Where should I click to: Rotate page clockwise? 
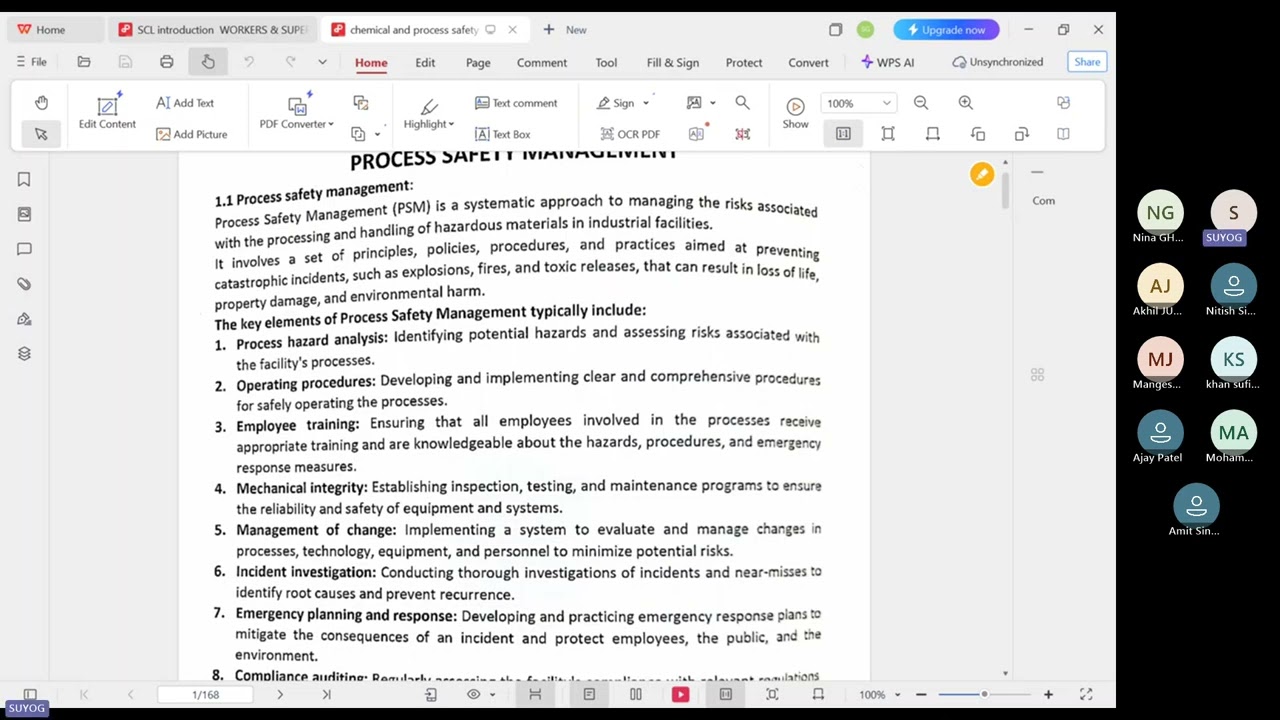[1021, 134]
